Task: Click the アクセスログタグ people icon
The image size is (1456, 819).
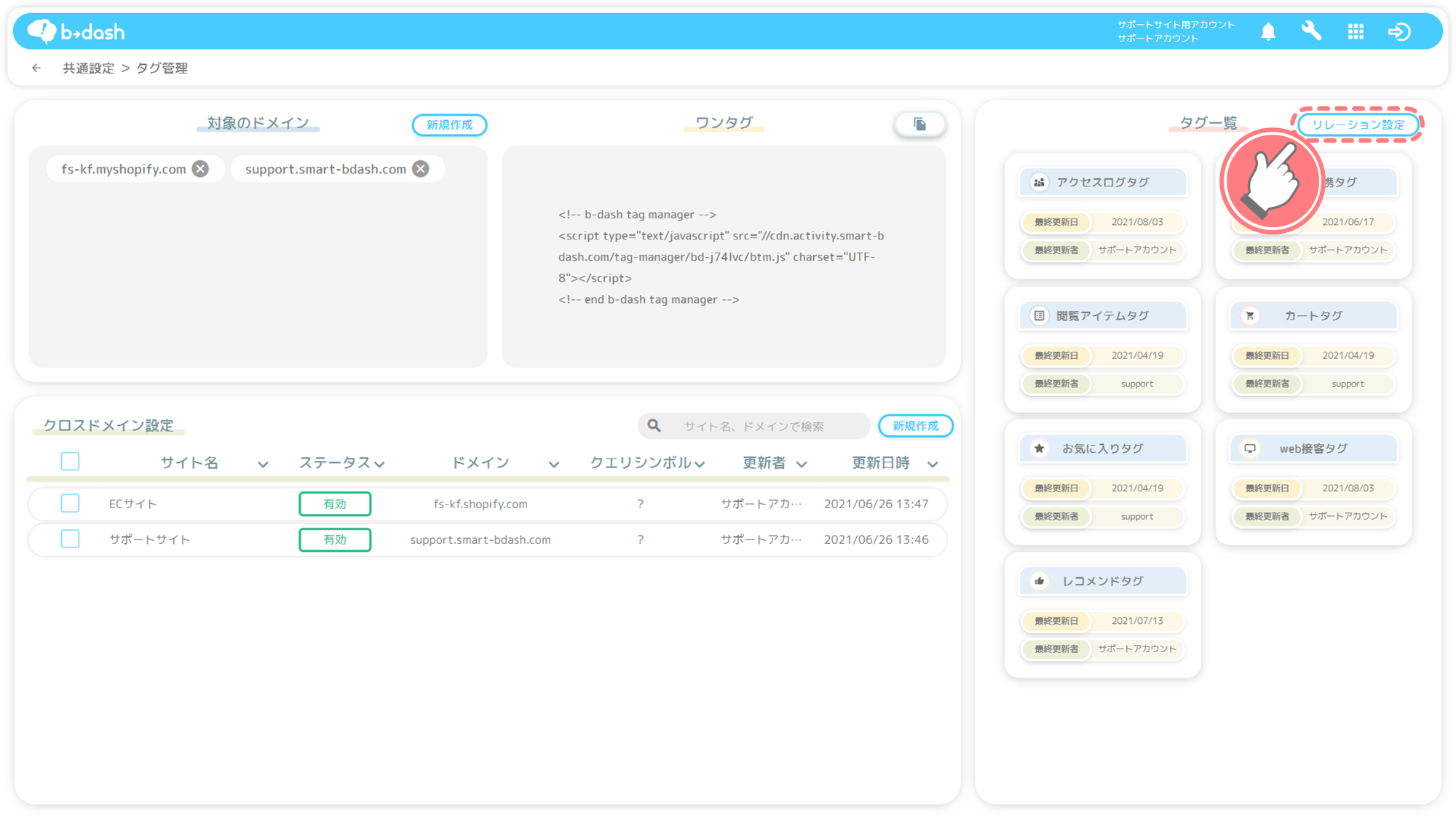Action: (1039, 182)
